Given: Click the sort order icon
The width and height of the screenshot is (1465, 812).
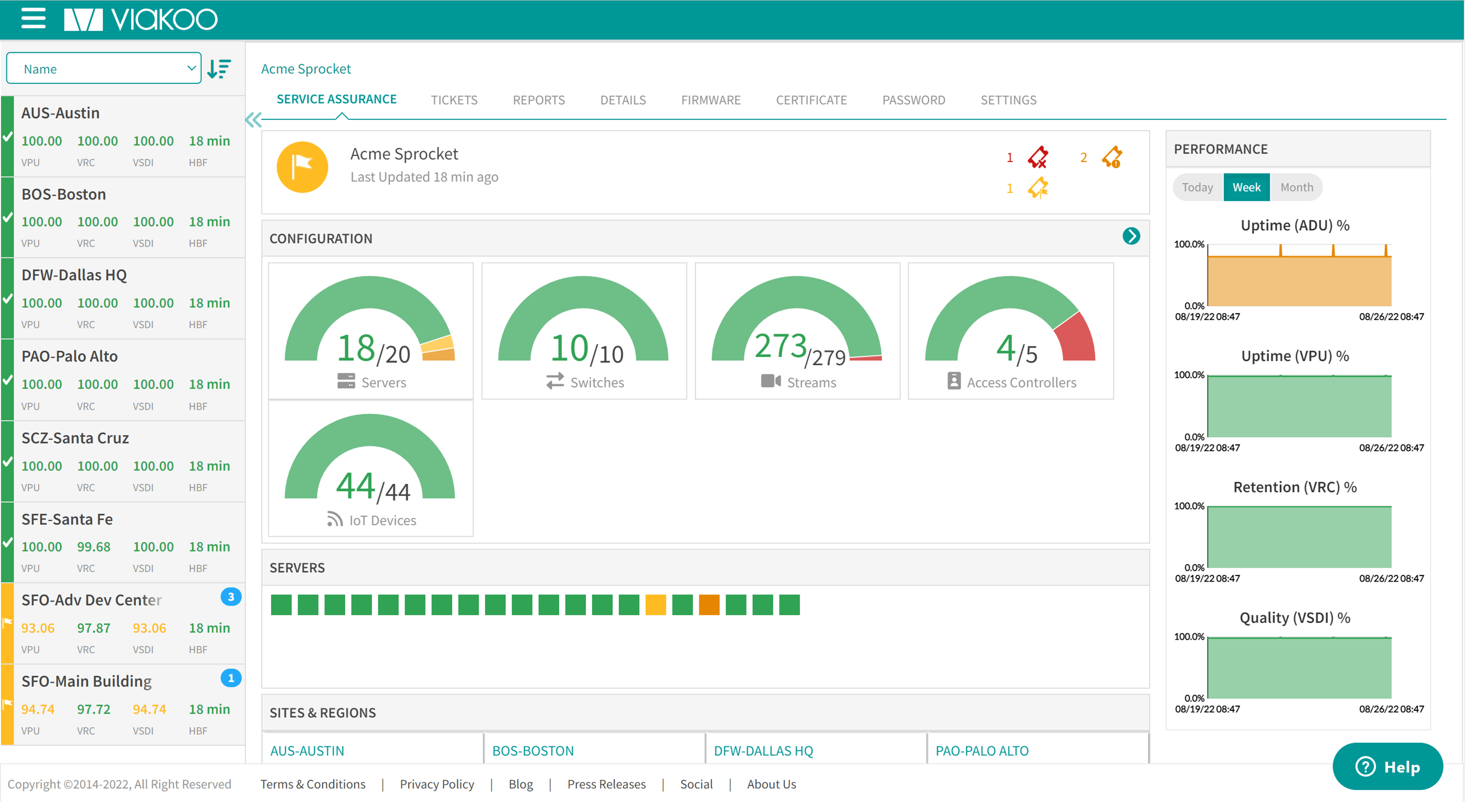Looking at the screenshot, I should click(219, 69).
